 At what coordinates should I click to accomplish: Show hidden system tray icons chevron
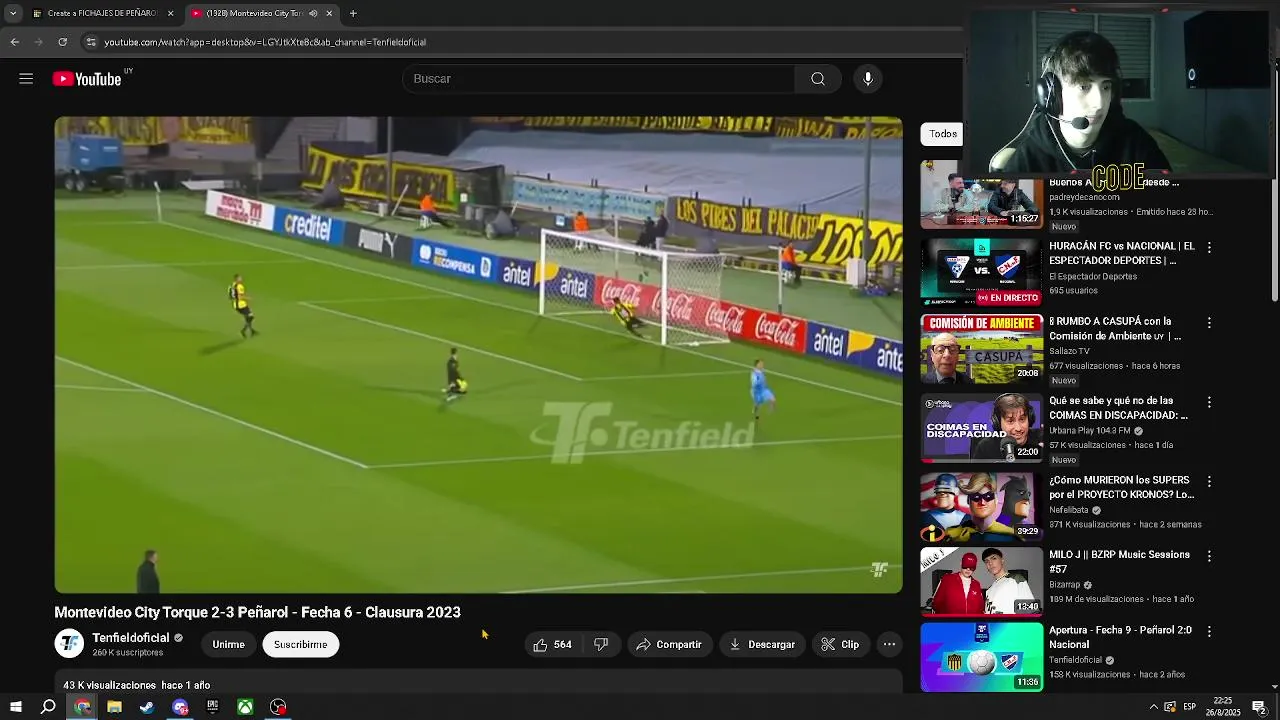1153,707
